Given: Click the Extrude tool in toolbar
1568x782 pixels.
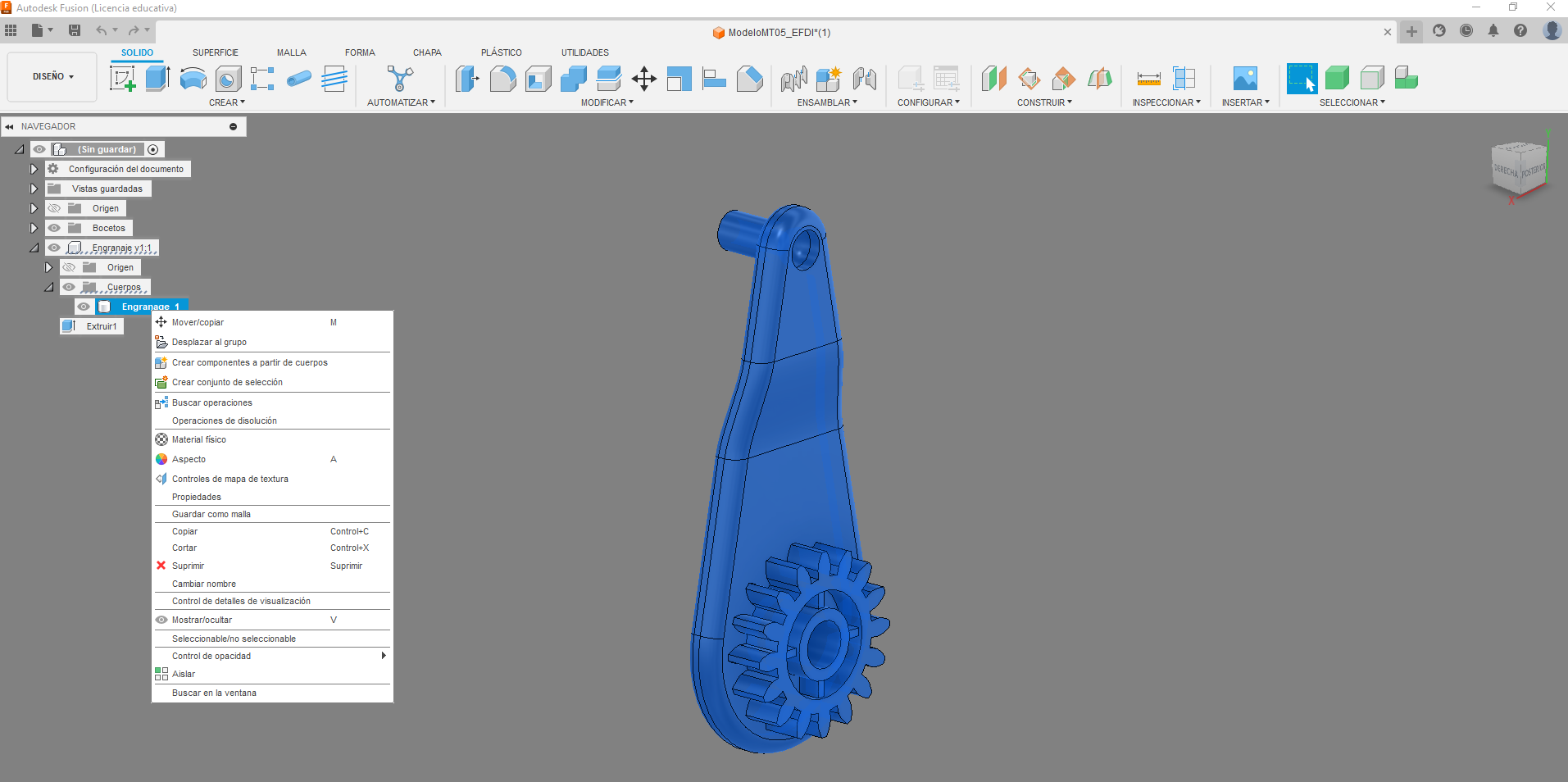Looking at the screenshot, I should pos(157,79).
